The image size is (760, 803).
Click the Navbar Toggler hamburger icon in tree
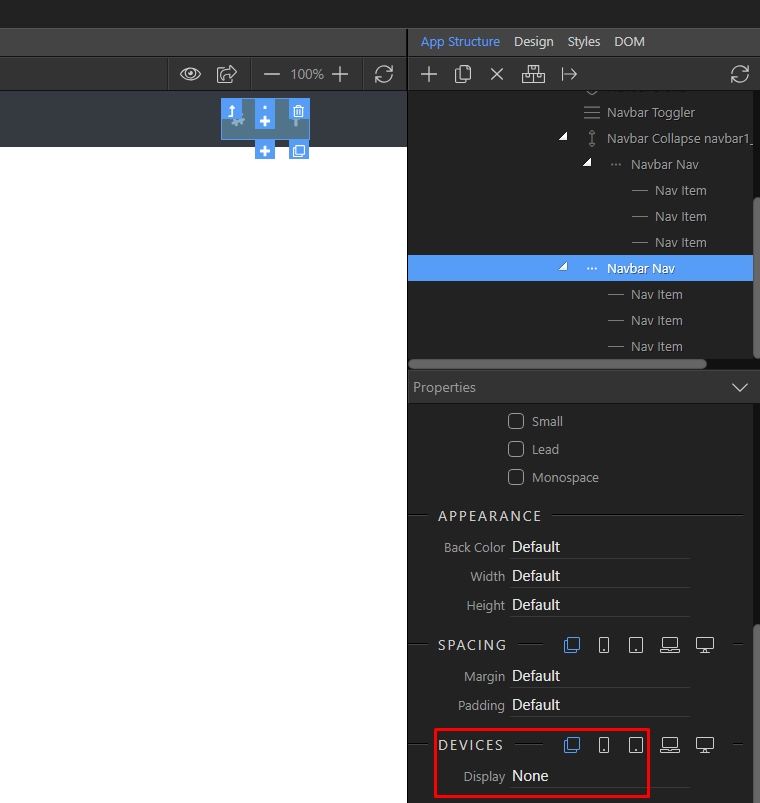[592, 113]
